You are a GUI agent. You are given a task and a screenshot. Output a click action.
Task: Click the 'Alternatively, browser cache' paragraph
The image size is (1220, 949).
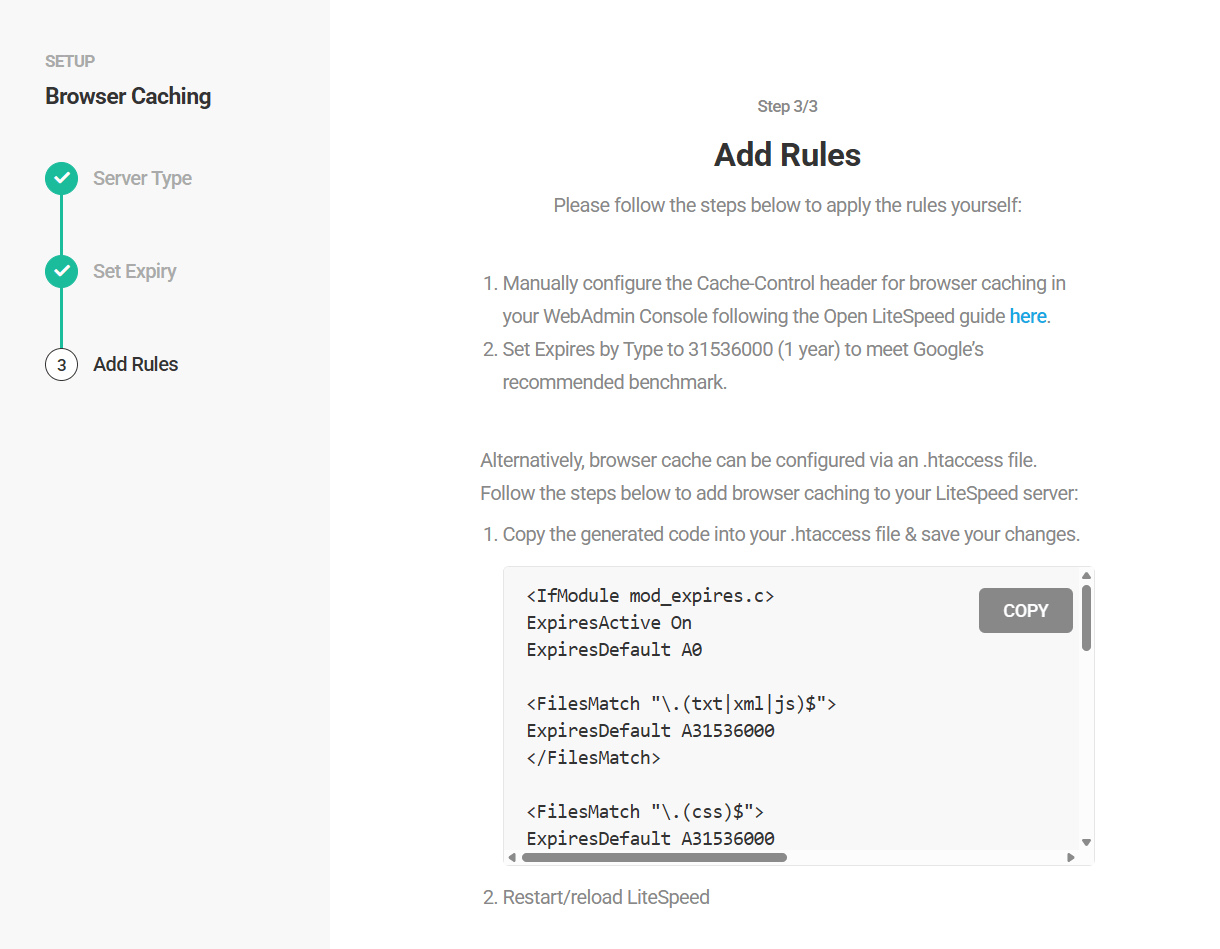(x=779, y=477)
